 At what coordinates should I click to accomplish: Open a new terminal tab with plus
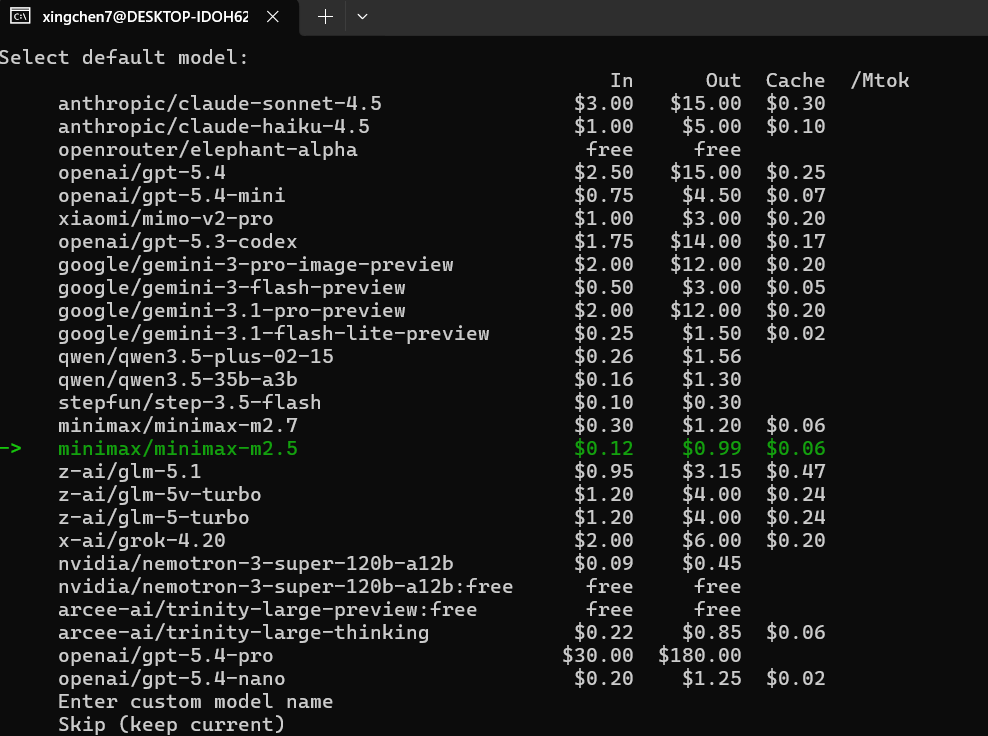point(325,17)
